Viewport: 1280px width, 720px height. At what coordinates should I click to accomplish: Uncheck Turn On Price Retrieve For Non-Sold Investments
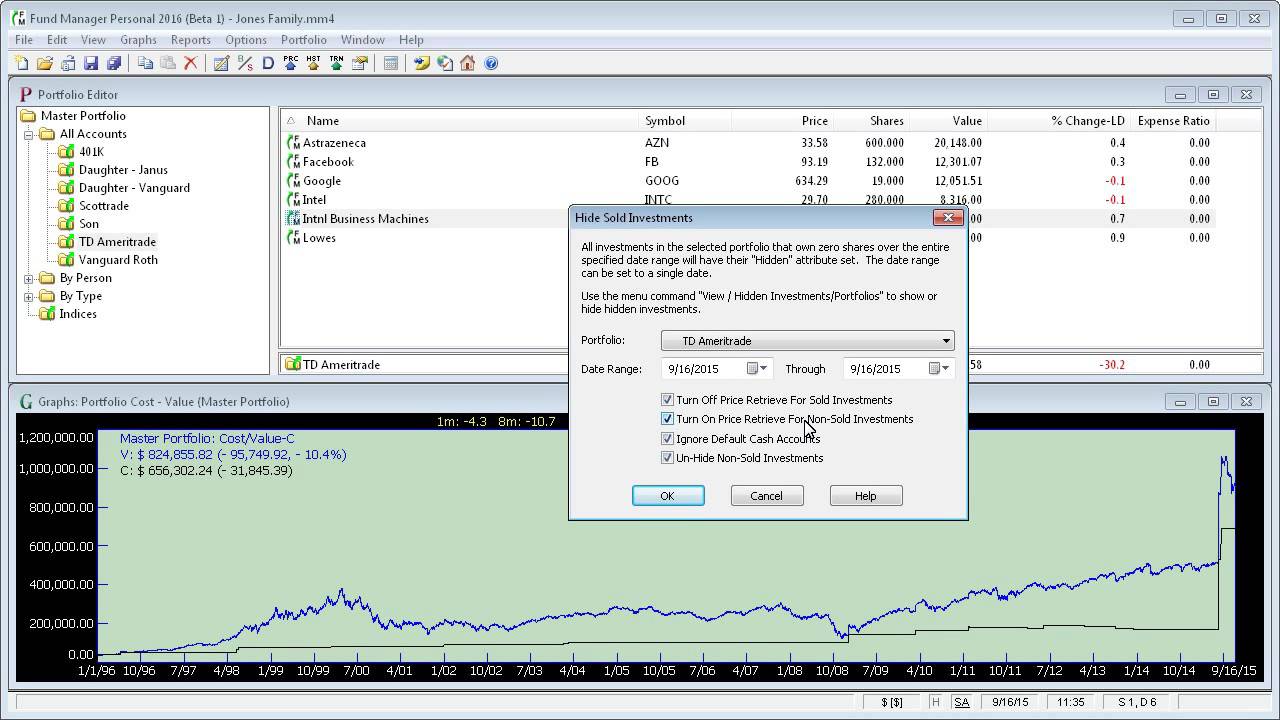click(668, 419)
